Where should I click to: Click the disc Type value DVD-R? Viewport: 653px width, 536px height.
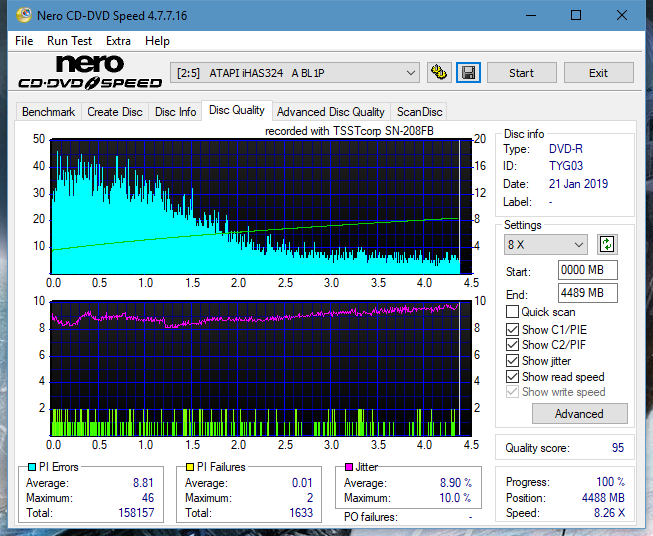coord(566,149)
